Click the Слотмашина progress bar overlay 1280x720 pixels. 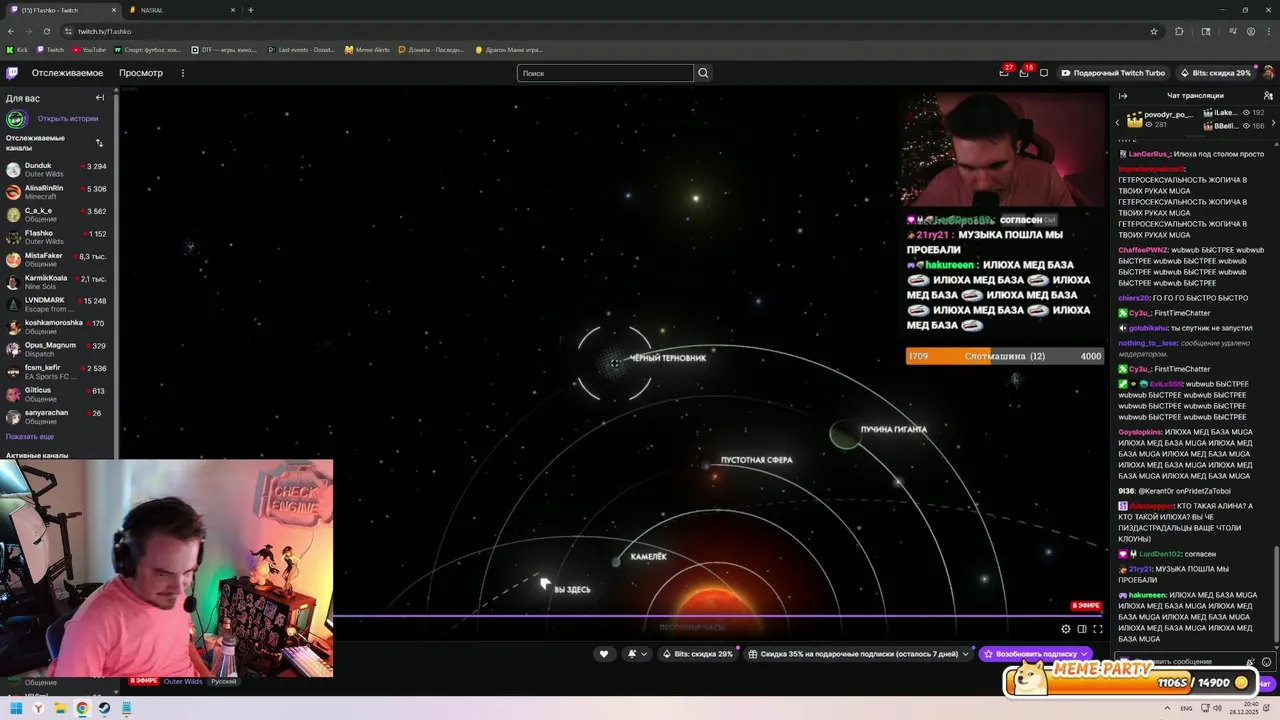pyautogui.click(x=1005, y=356)
